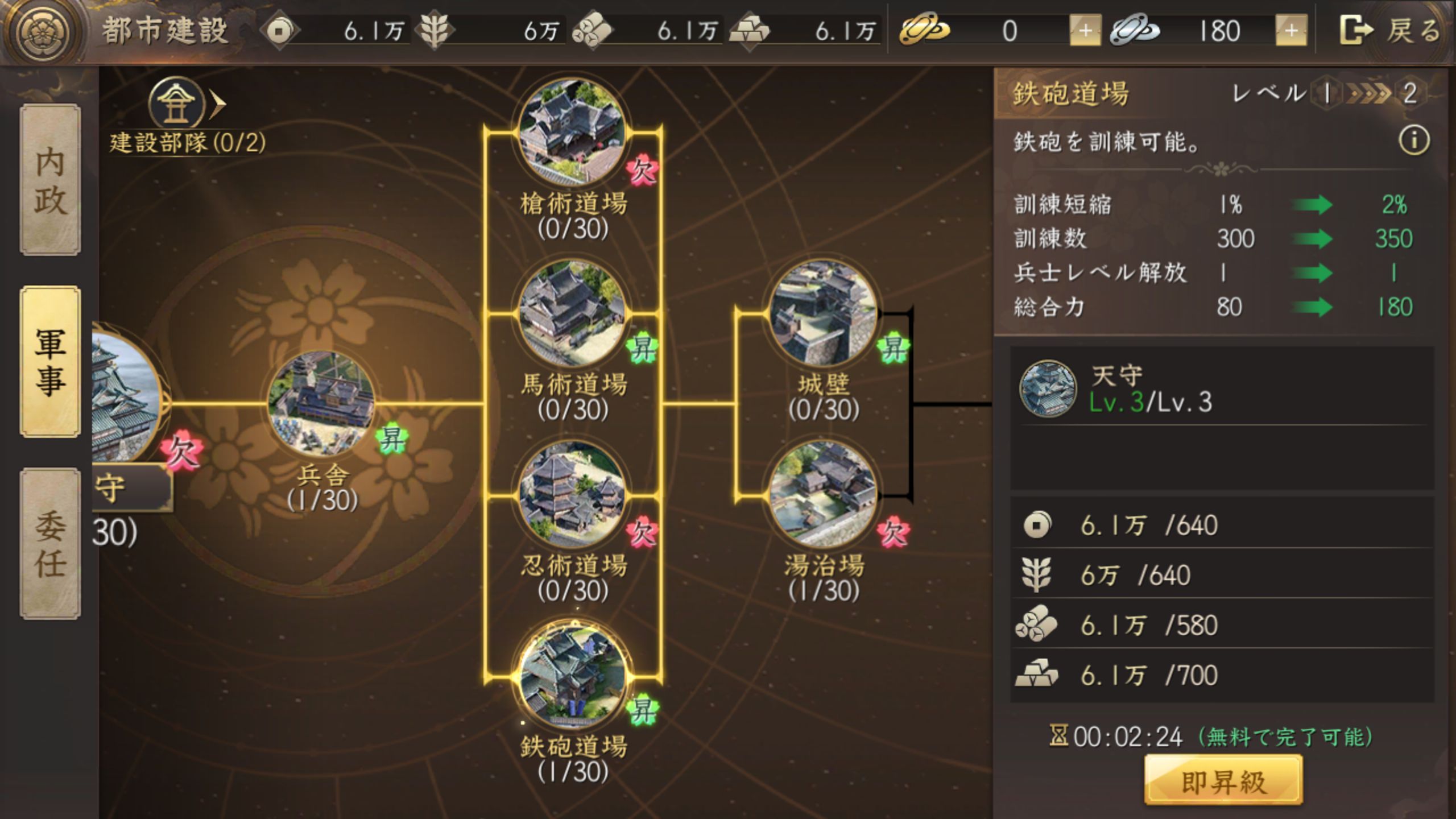Click the 戻る back button
The width and height of the screenshot is (1456, 819).
tap(1391, 31)
